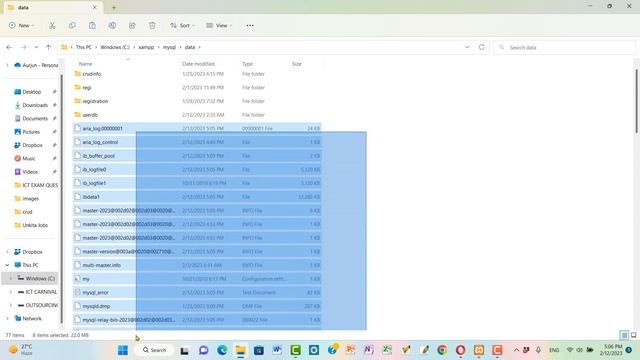Collapse the This PC tree node
The height and width of the screenshot is (360, 640).
tap(7, 265)
